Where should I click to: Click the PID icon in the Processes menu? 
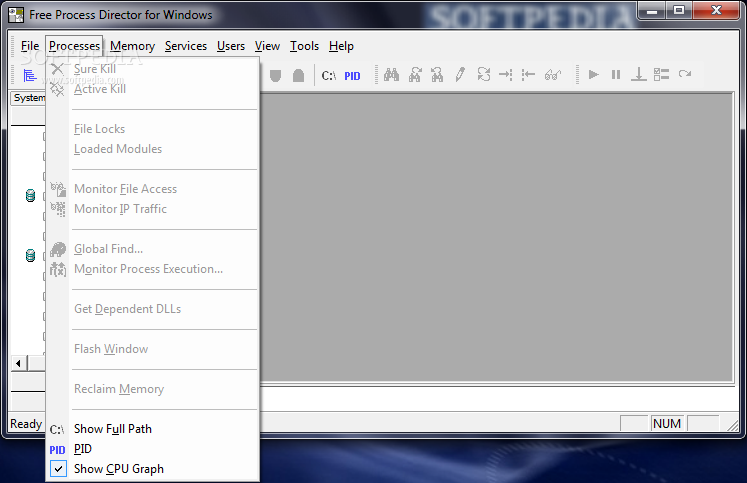[57, 450]
